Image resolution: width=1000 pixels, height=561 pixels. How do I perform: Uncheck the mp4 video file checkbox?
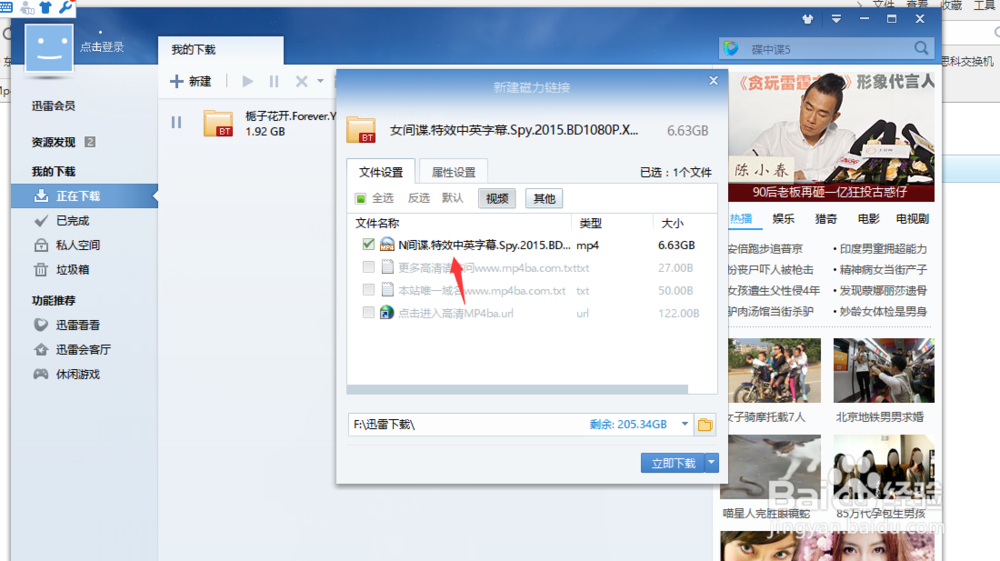(368, 244)
